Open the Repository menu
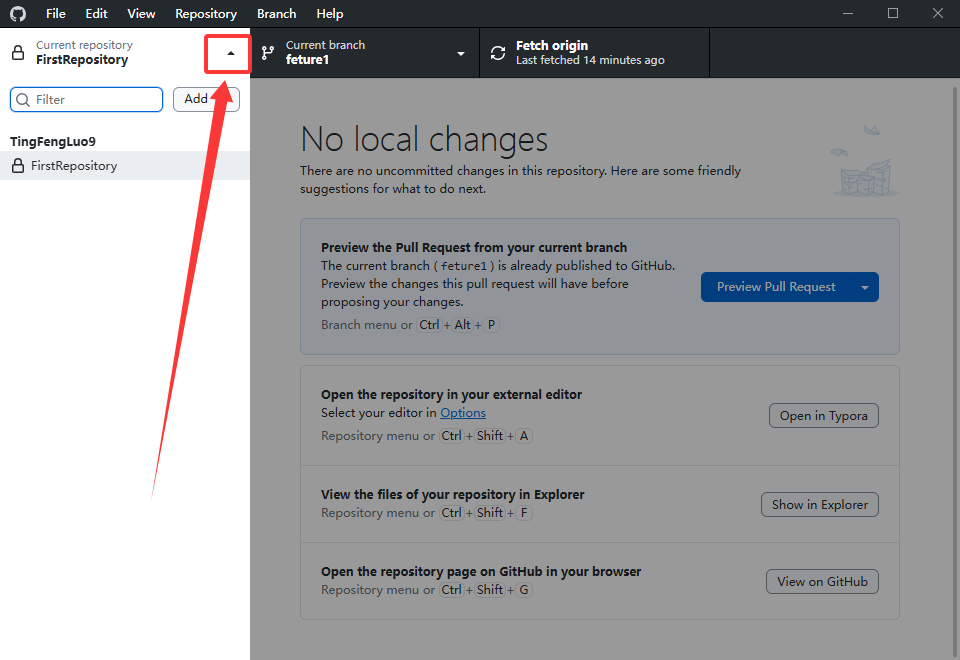 (206, 14)
